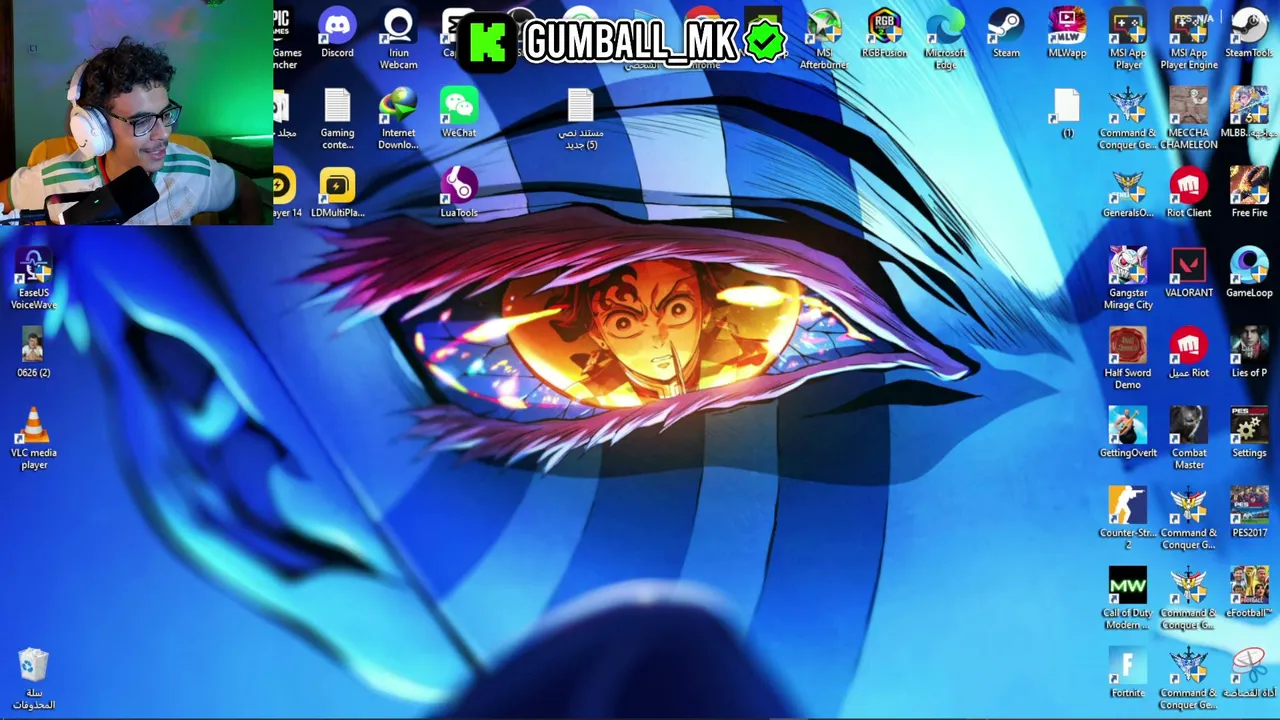The height and width of the screenshot is (720, 1280).
Task: Click the PES2017 shortcut
Action: (1249, 513)
